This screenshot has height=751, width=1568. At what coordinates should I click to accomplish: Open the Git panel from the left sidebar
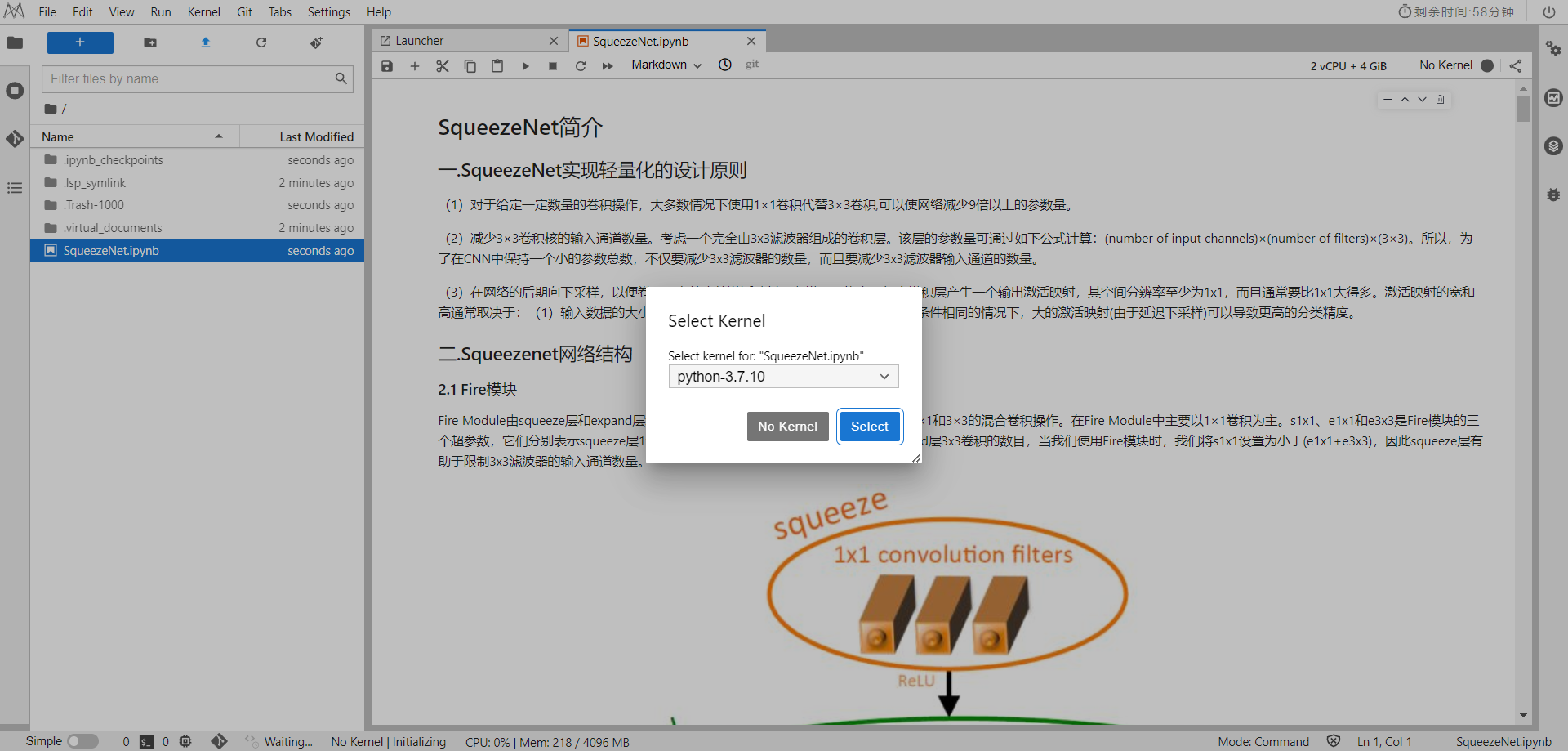coord(15,139)
